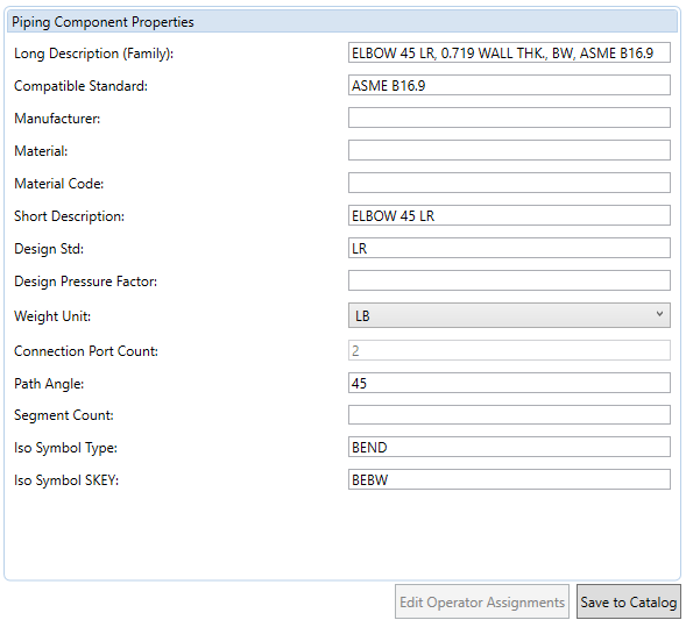
Task: Click into the Material Code field
Action: coord(509,182)
